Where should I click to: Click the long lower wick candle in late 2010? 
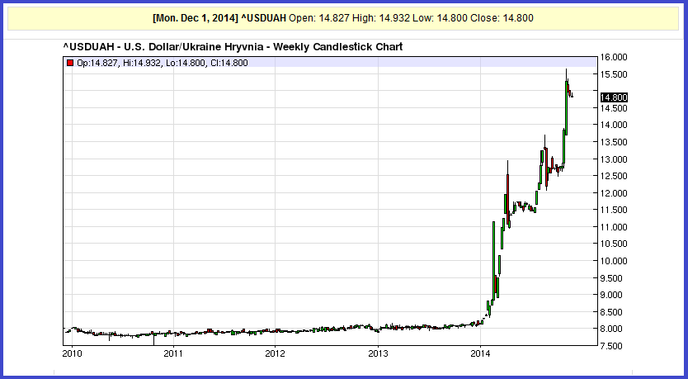(x=154, y=338)
